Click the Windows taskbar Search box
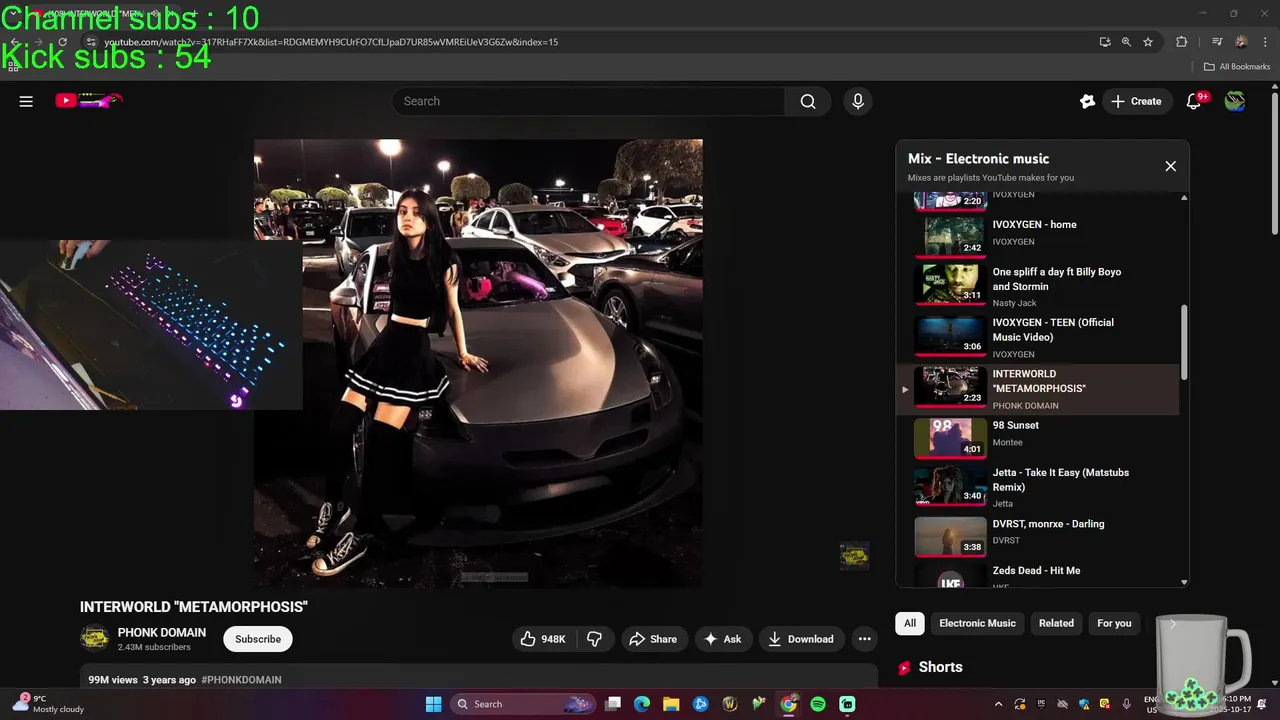Image resolution: width=1280 pixels, height=720 pixels. (x=521, y=704)
